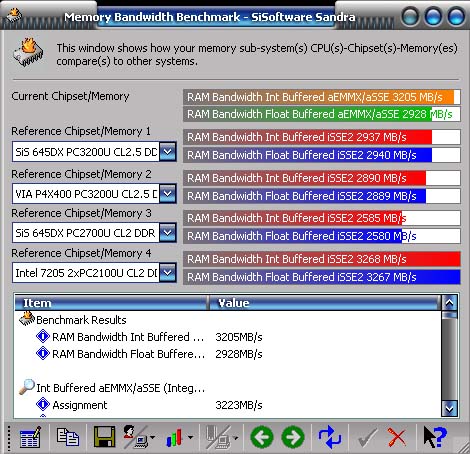
Task: Refresh benchmark using blue cycle arrows icon
Action: [x=329, y=437]
